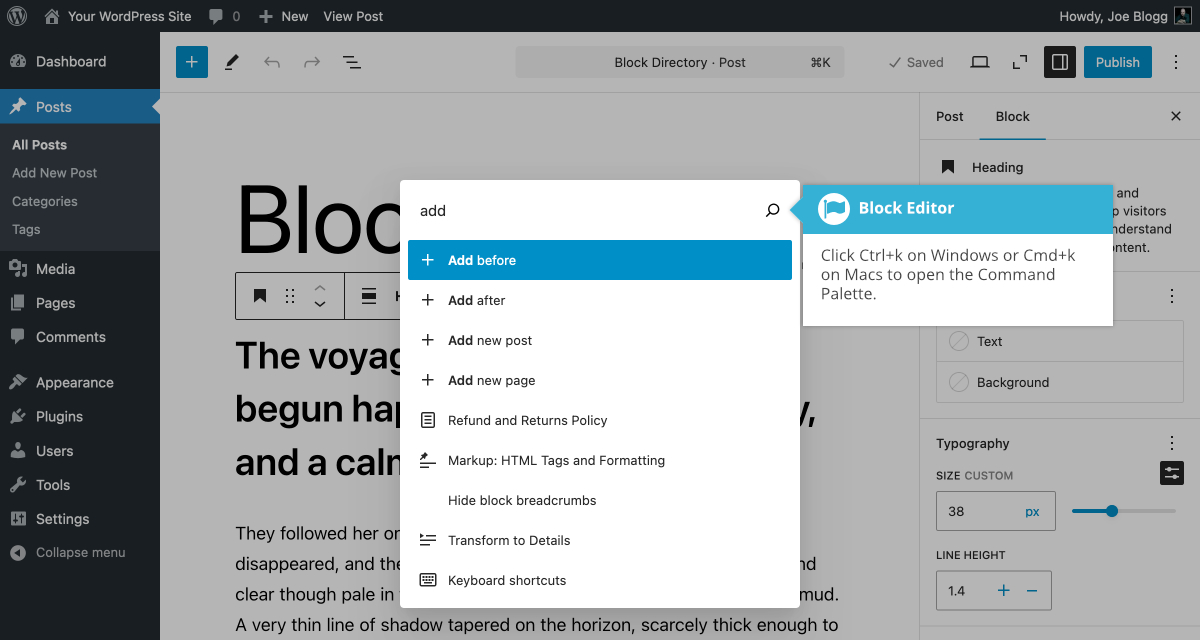
Task: Click the laptop preview icon
Action: click(980, 62)
